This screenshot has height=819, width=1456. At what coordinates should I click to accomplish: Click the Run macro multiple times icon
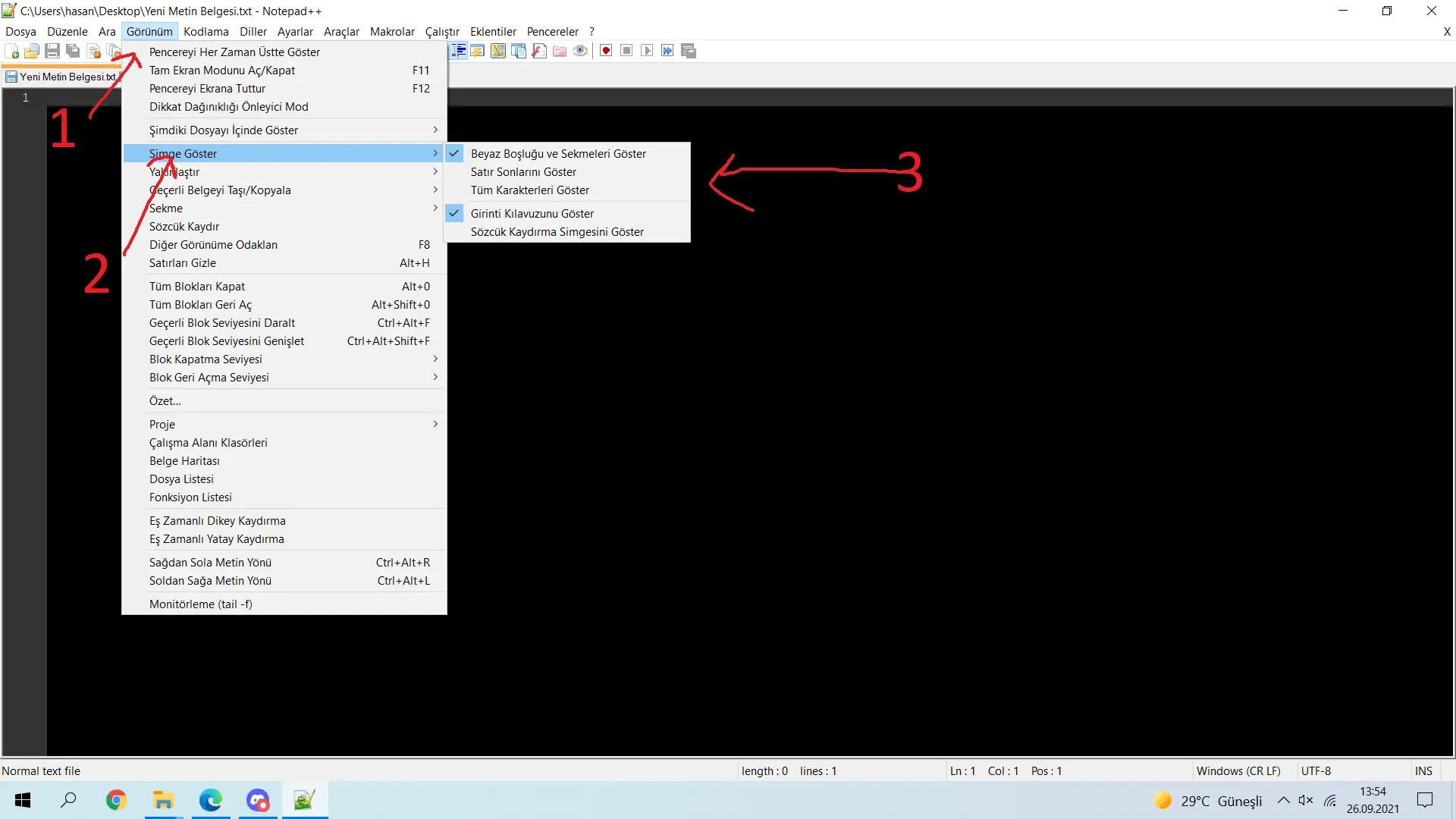pyautogui.click(x=667, y=51)
